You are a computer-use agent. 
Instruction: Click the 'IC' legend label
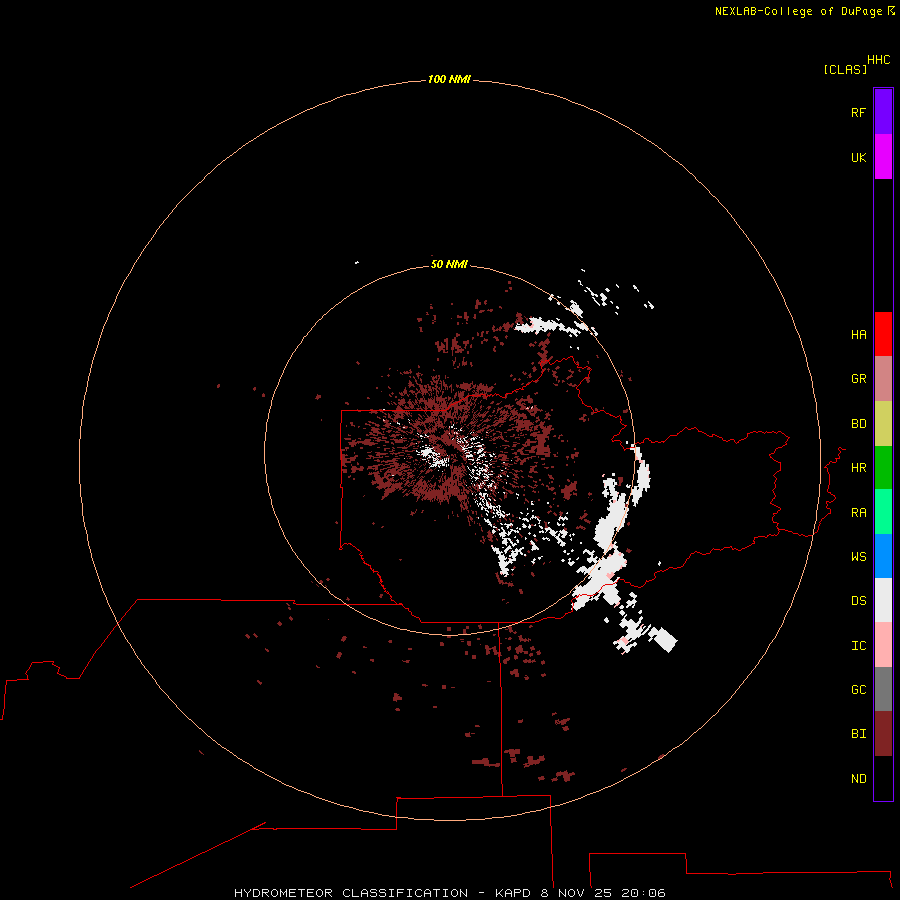[x=858, y=646]
